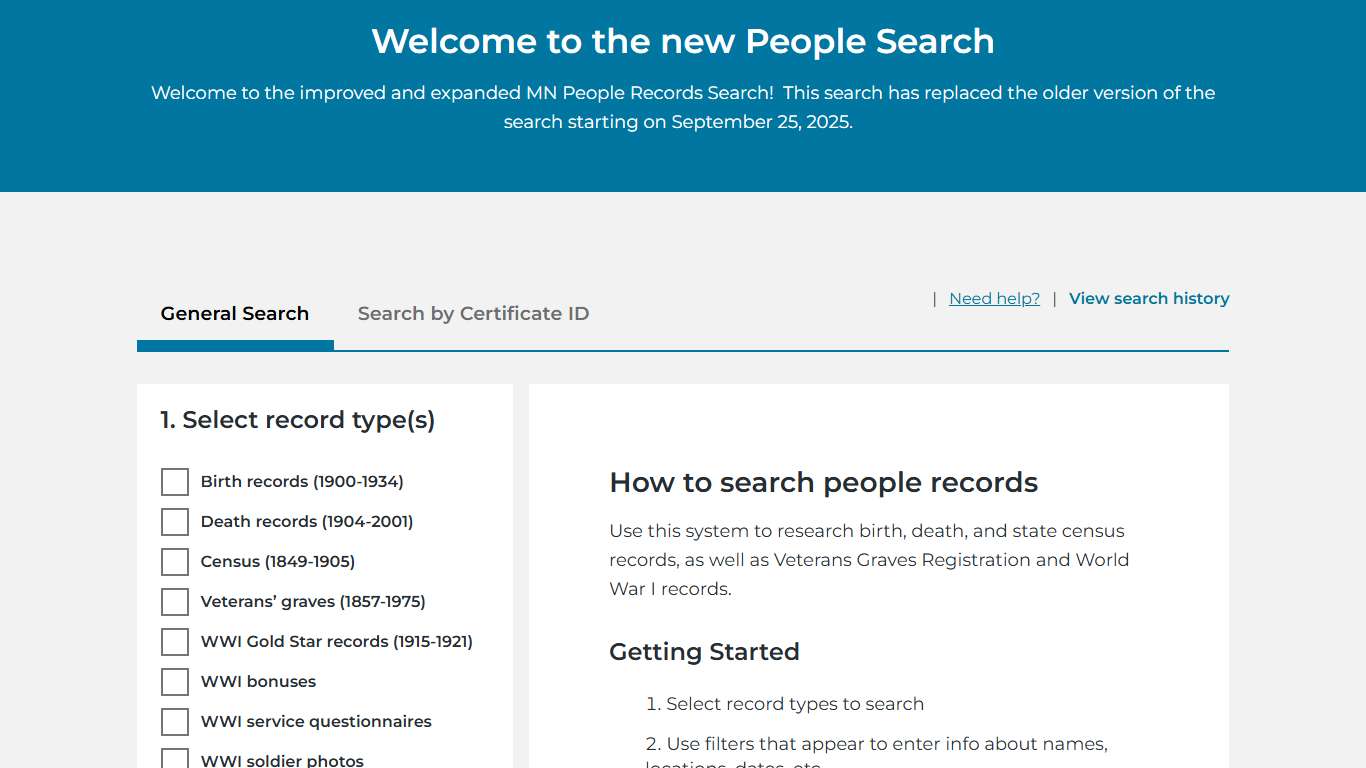Screen dimensions: 1366x768
Task: Click the Veterans' graves label text
Action: (x=313, y=601)
